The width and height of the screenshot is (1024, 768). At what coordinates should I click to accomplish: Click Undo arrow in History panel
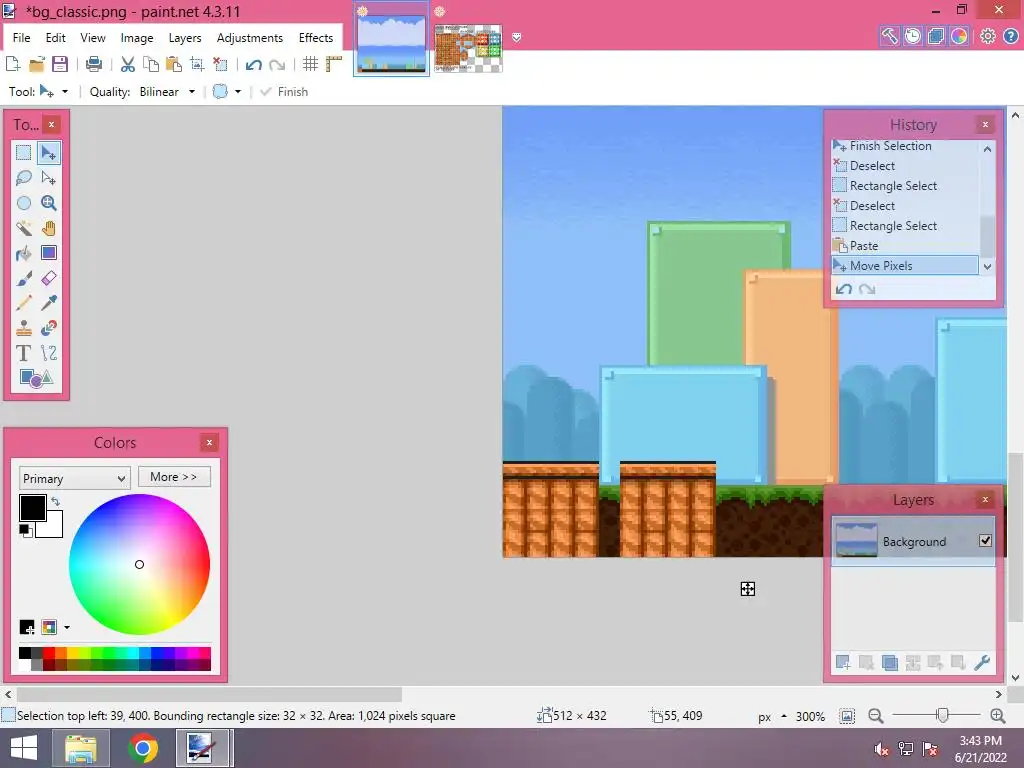(844, 289)
